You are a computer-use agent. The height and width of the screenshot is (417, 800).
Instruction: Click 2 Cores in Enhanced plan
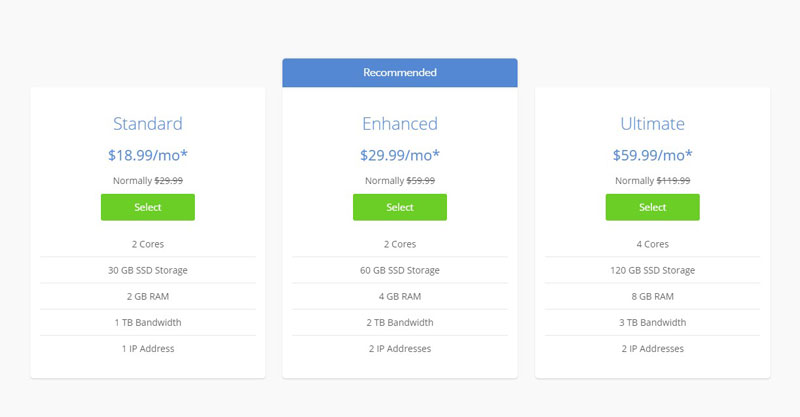(x=399, y=244)
